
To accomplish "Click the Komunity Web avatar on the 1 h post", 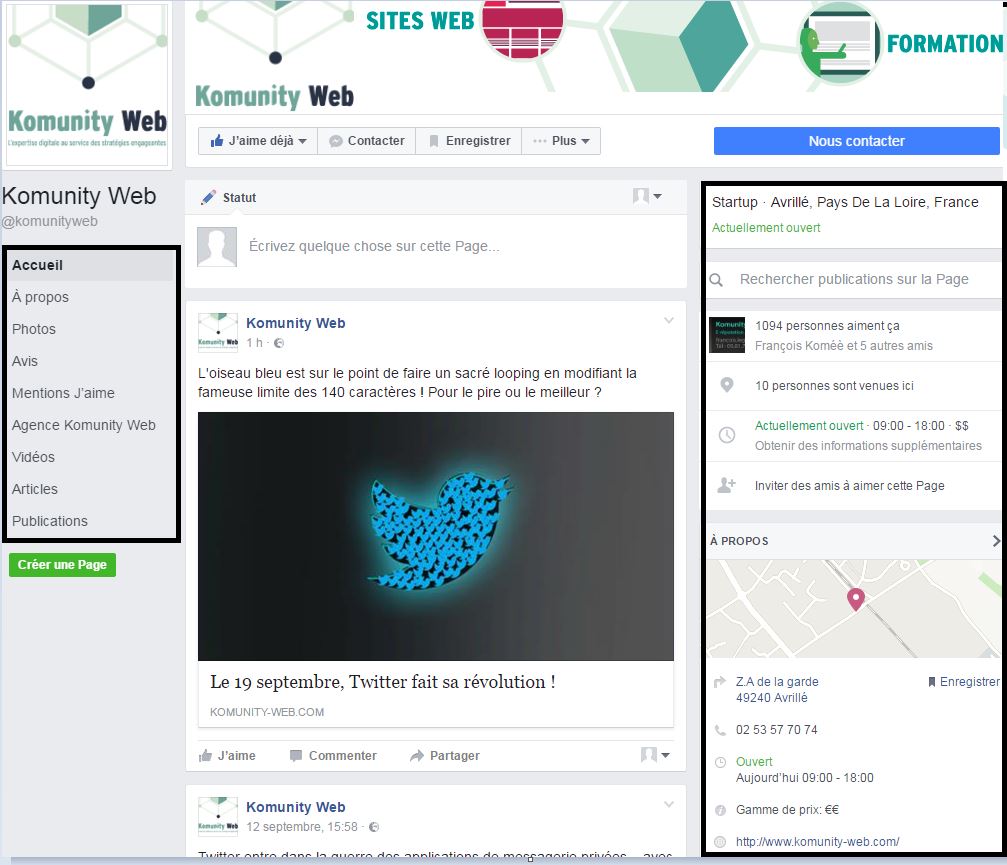I will pyautogui.click(x=218, y=332).
